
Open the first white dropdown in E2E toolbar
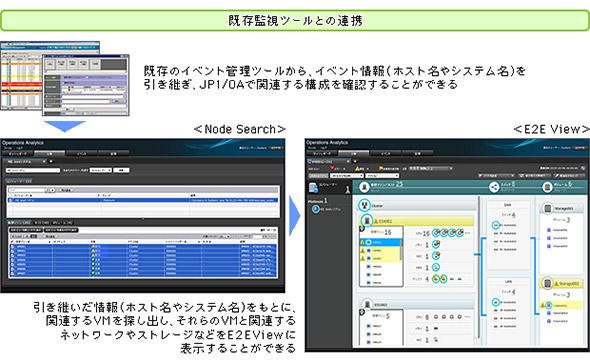(x=347, y=176)
